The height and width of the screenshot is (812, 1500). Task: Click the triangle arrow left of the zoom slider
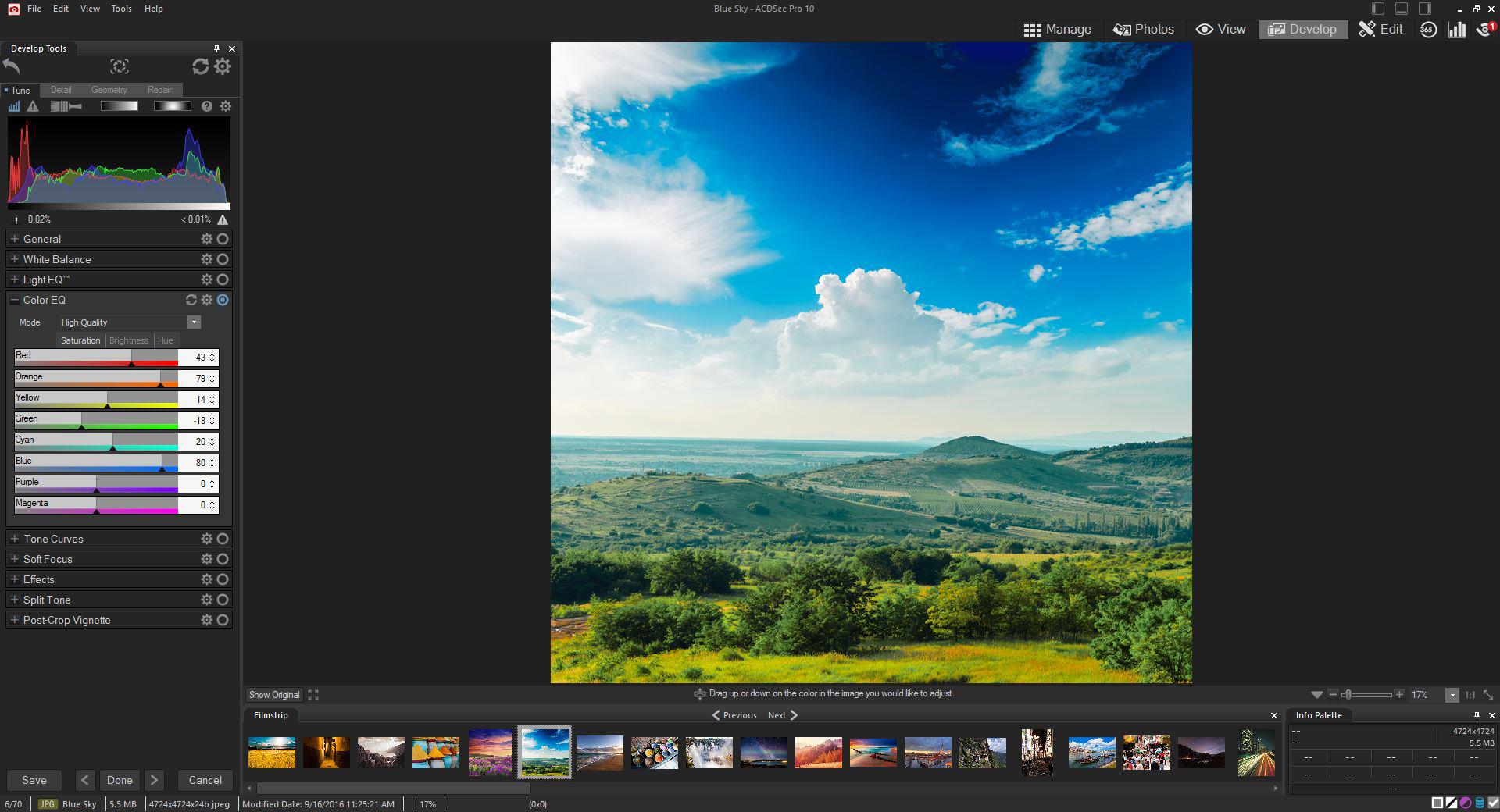click(x=1317, y=694)
